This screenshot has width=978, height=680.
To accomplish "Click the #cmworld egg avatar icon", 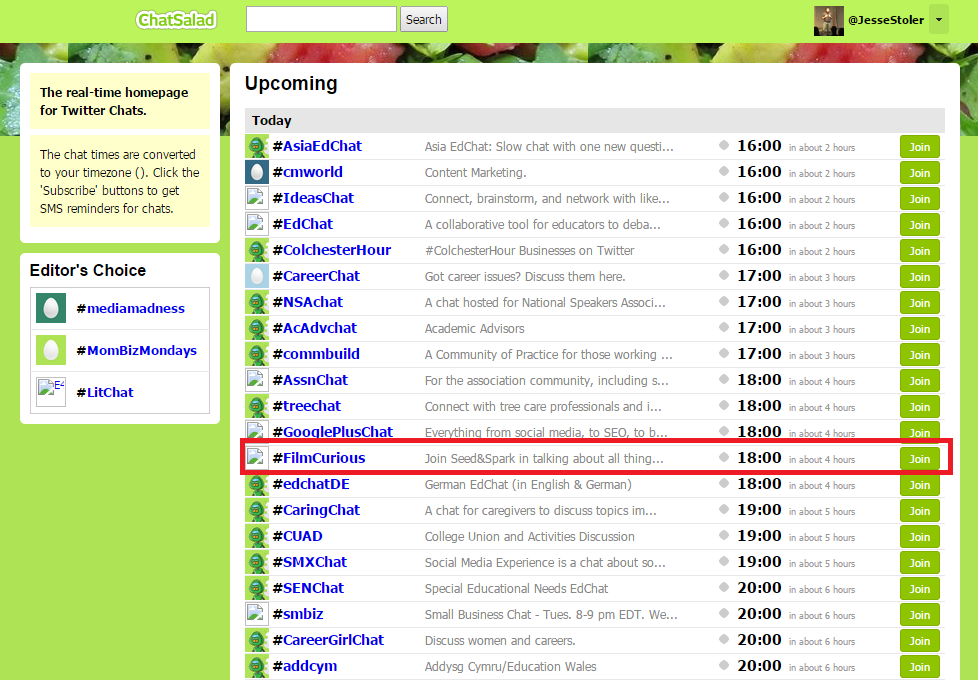I will pyautogui.click(x=257, y=172).
